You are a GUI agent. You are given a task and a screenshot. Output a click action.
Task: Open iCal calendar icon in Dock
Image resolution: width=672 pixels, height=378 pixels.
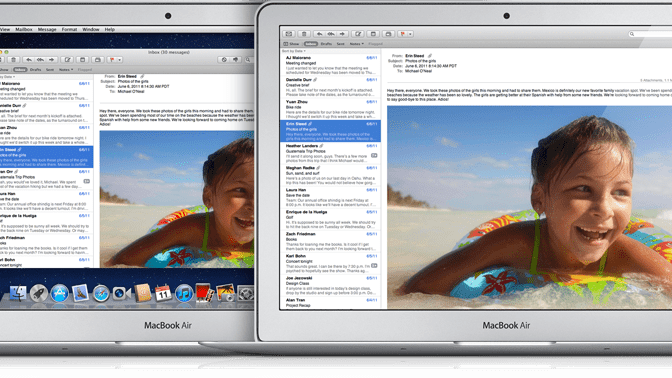point(163,294)
